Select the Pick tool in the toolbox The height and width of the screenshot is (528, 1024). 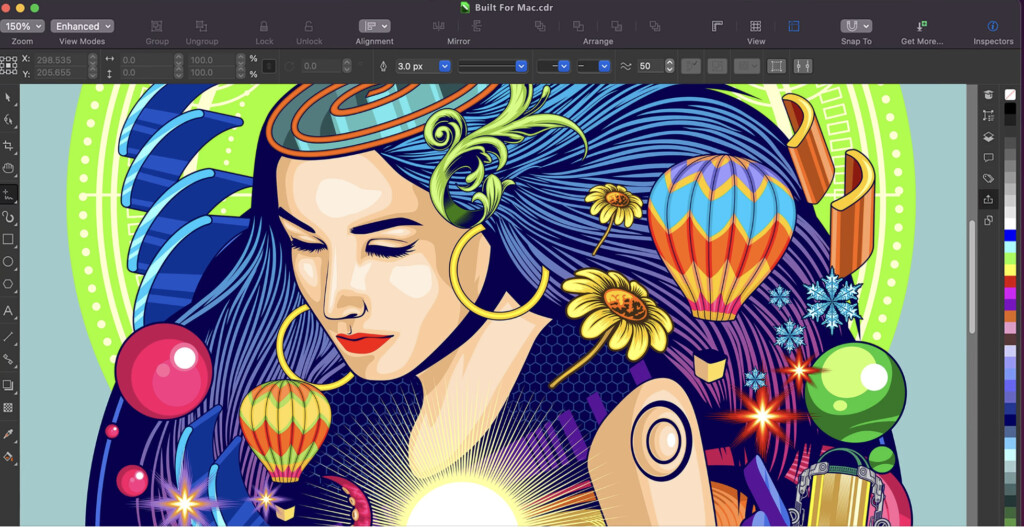point(8,97)
